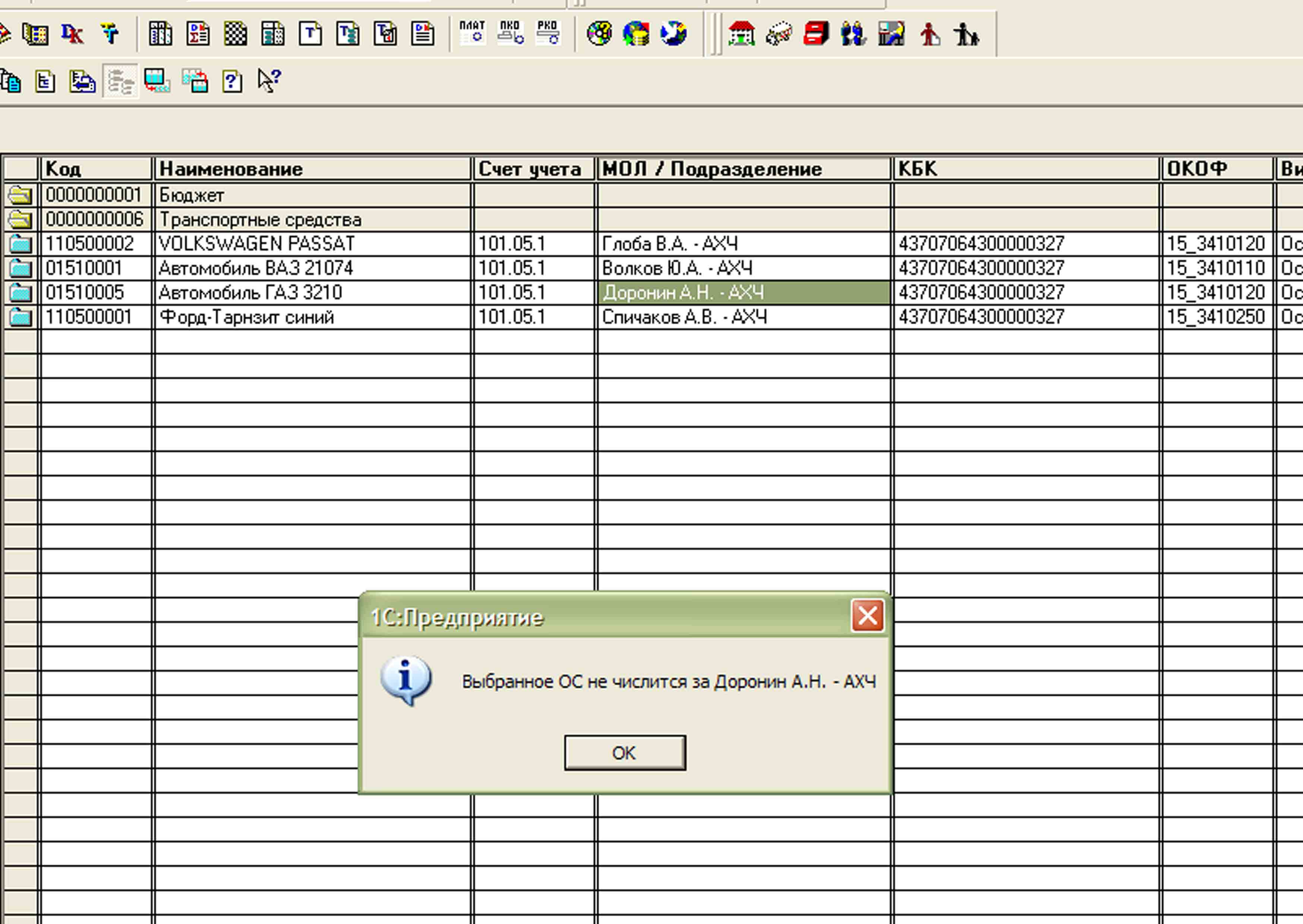Select the Форд-Тарнзит синий row
This screenshot has height=924, width=1303.
pos(246,317)
